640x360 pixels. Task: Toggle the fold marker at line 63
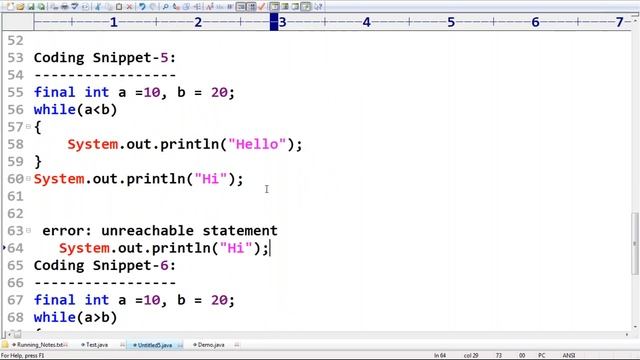coord(29,230)
